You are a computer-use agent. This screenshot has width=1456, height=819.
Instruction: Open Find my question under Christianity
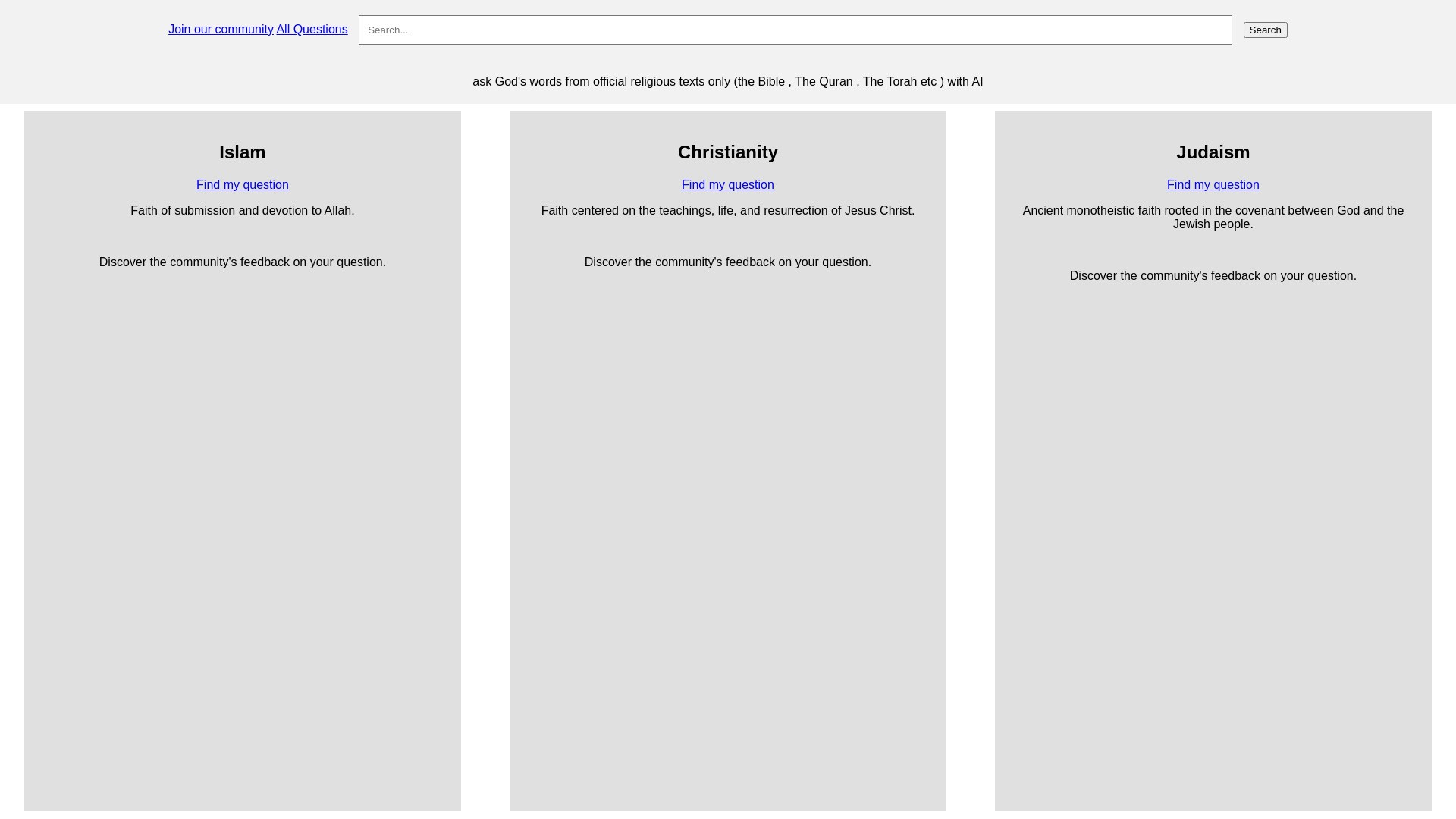727,185
